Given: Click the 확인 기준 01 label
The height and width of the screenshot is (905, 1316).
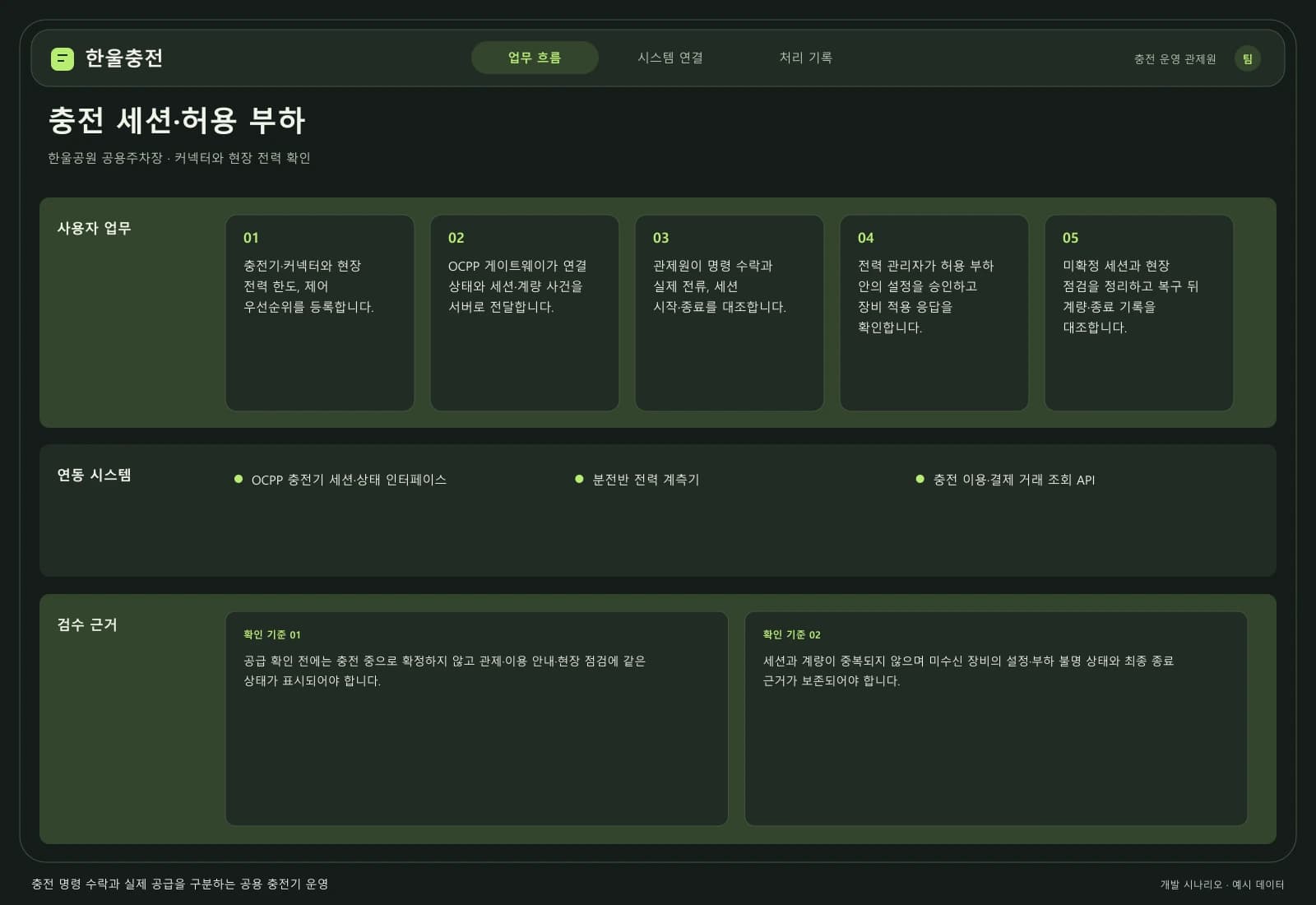Looking at the screenshot, I should point(272,634).
